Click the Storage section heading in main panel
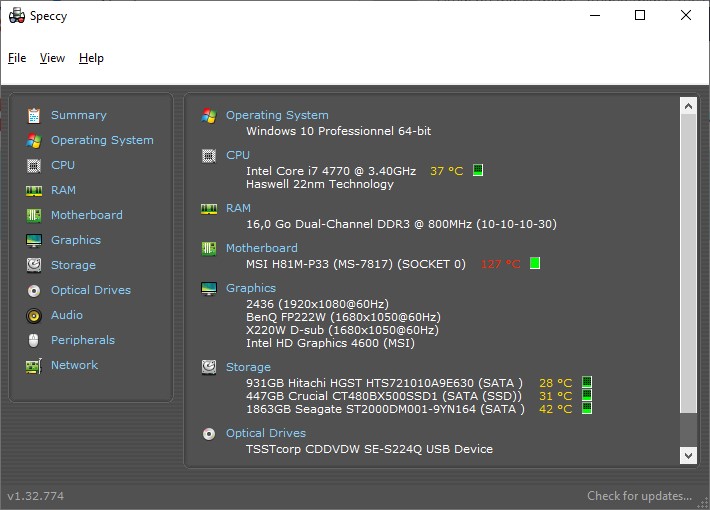 point(248,367)
